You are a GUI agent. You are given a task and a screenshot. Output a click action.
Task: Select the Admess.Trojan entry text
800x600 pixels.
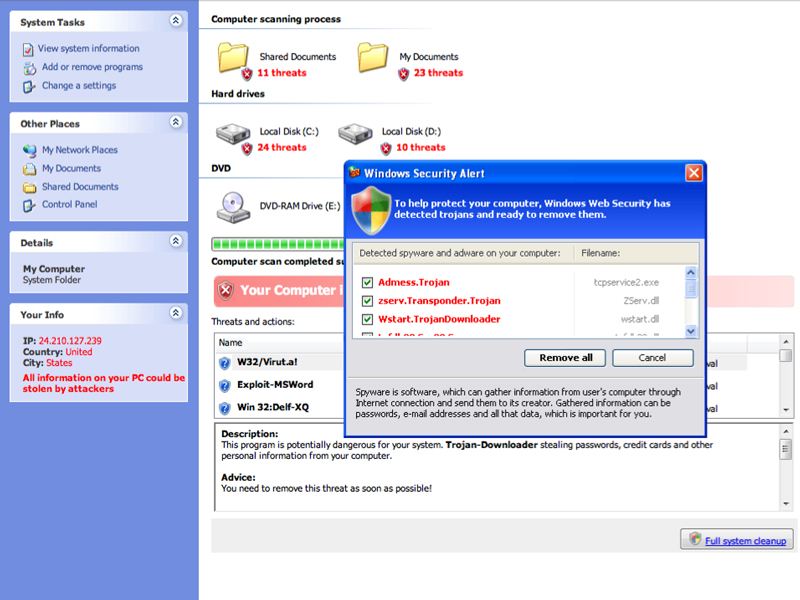click(414, 283)
